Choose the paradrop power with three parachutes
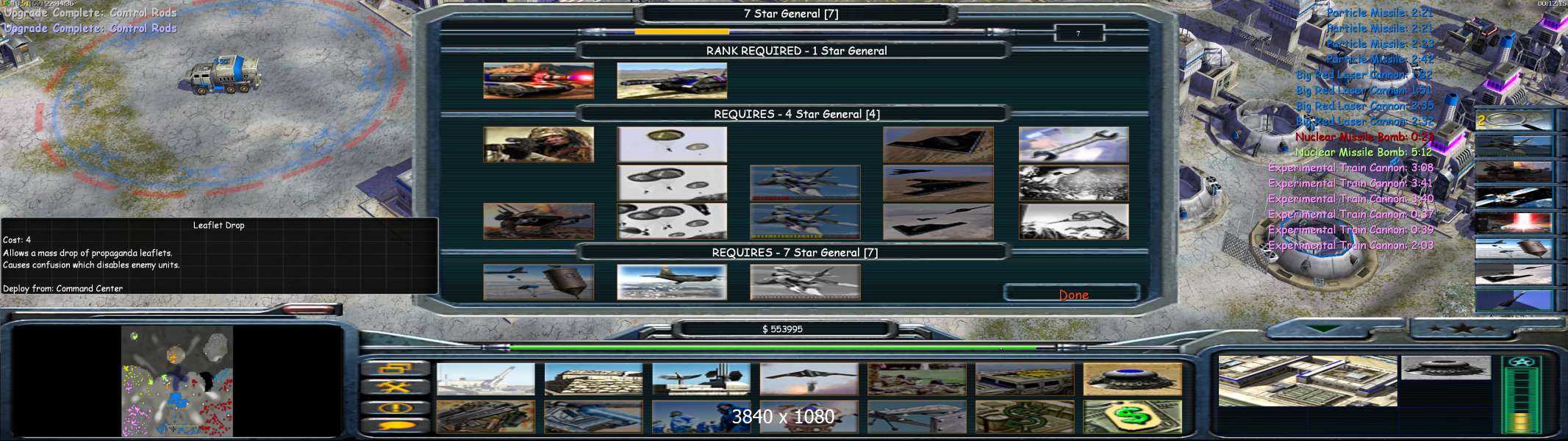The height and width of the screenshot is (441, 1568). click(672, 183)
